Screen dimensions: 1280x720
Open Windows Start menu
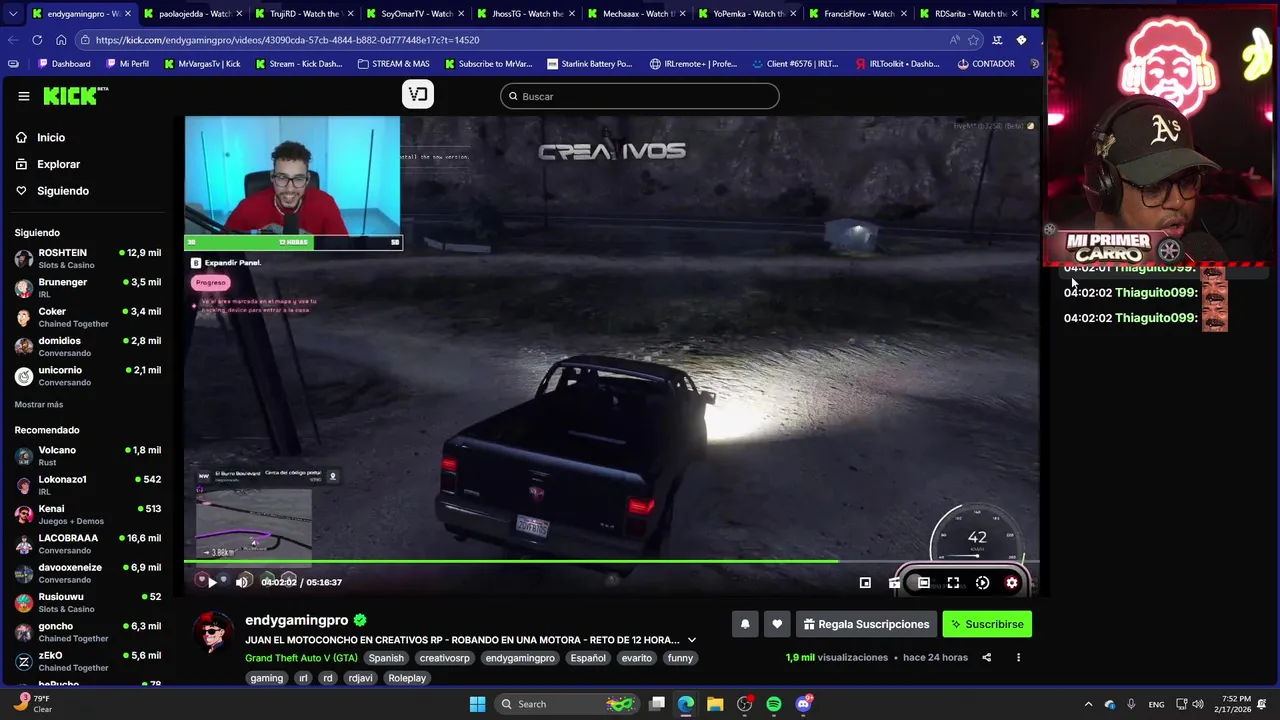coord(477,704)
